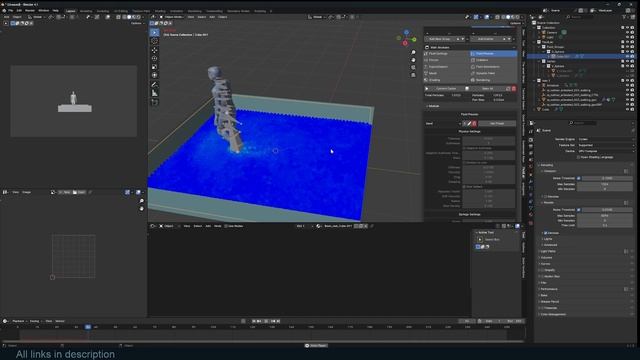Screen dimensions: 640x360
Task: Click the viewport pan hand gizmo
Action: click(413, 60)
